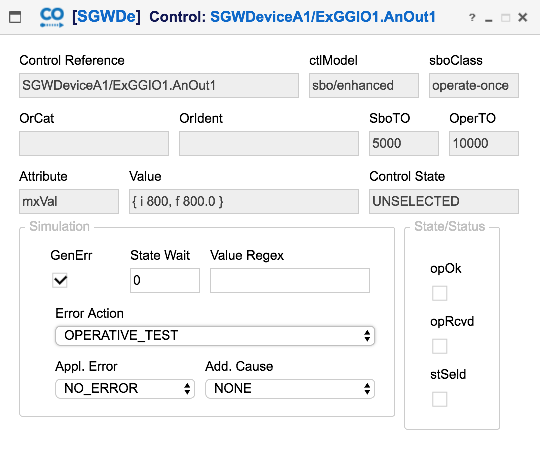Toggle the opRcvd checkbox
The height and width of the screenshot is (449, 540).
point(439,346)
